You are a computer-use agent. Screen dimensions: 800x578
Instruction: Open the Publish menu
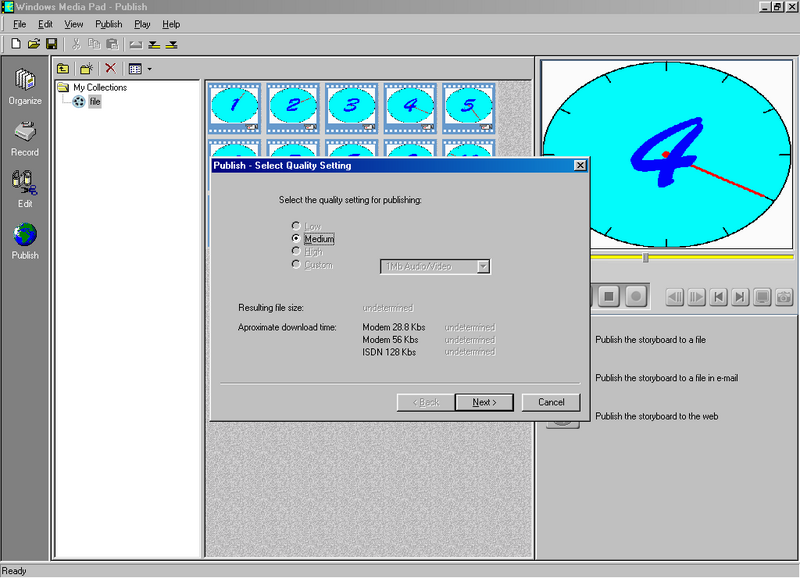(109, 24)
